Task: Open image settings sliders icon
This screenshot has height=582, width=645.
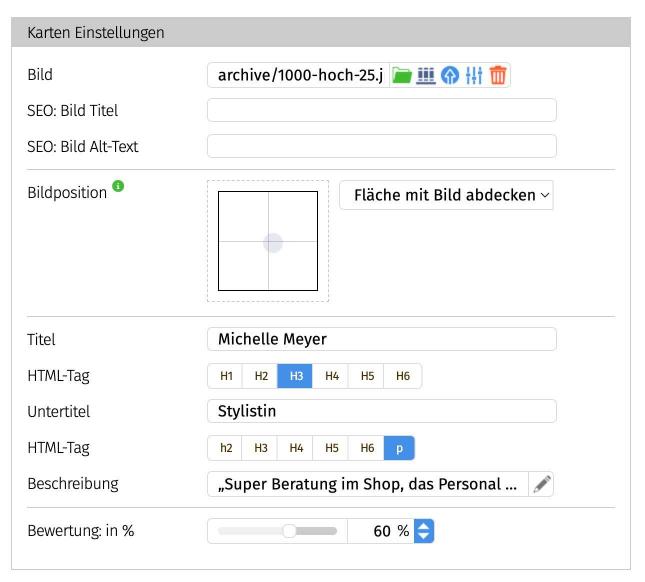Action: (x=474, y=76)
